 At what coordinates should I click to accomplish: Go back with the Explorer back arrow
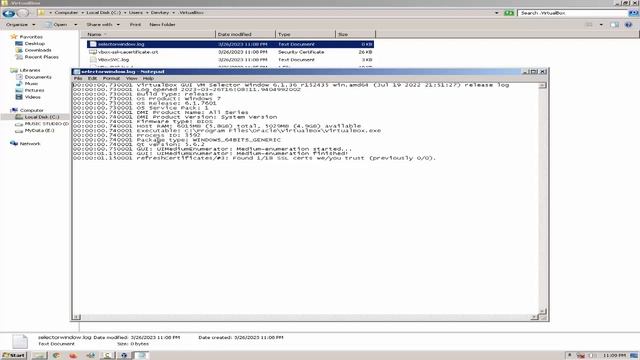tap(9, 13)
